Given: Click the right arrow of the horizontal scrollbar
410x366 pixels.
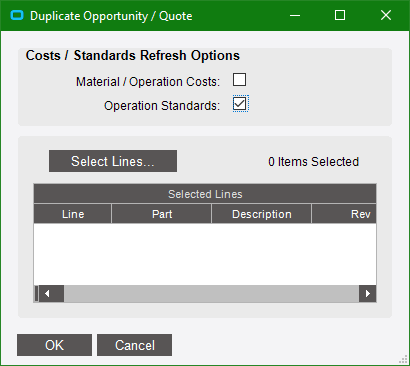Looking at the screenshot, I should pyautogui.click(x=368, y=294).
